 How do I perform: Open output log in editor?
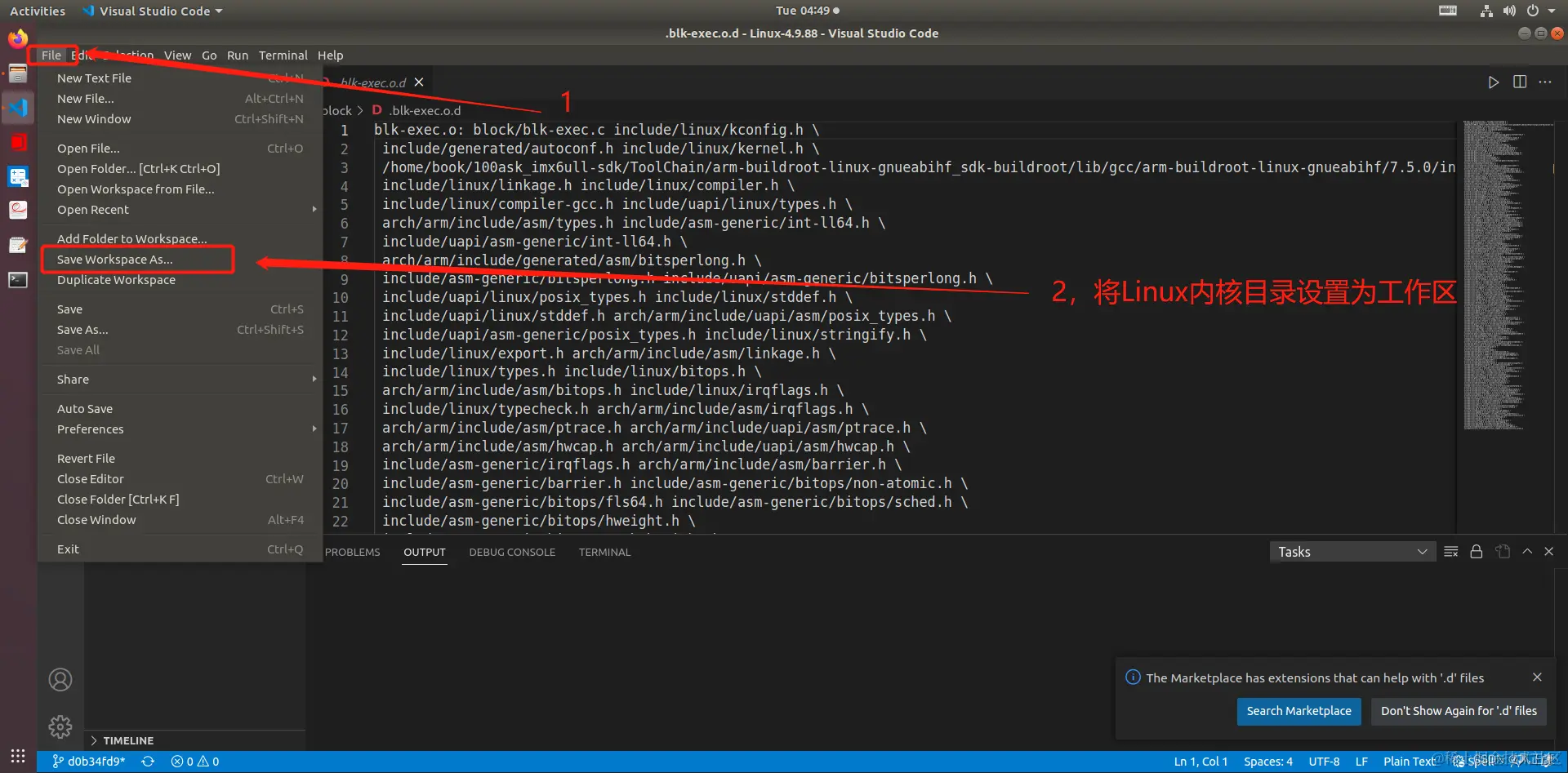[x=1503, y=552]
